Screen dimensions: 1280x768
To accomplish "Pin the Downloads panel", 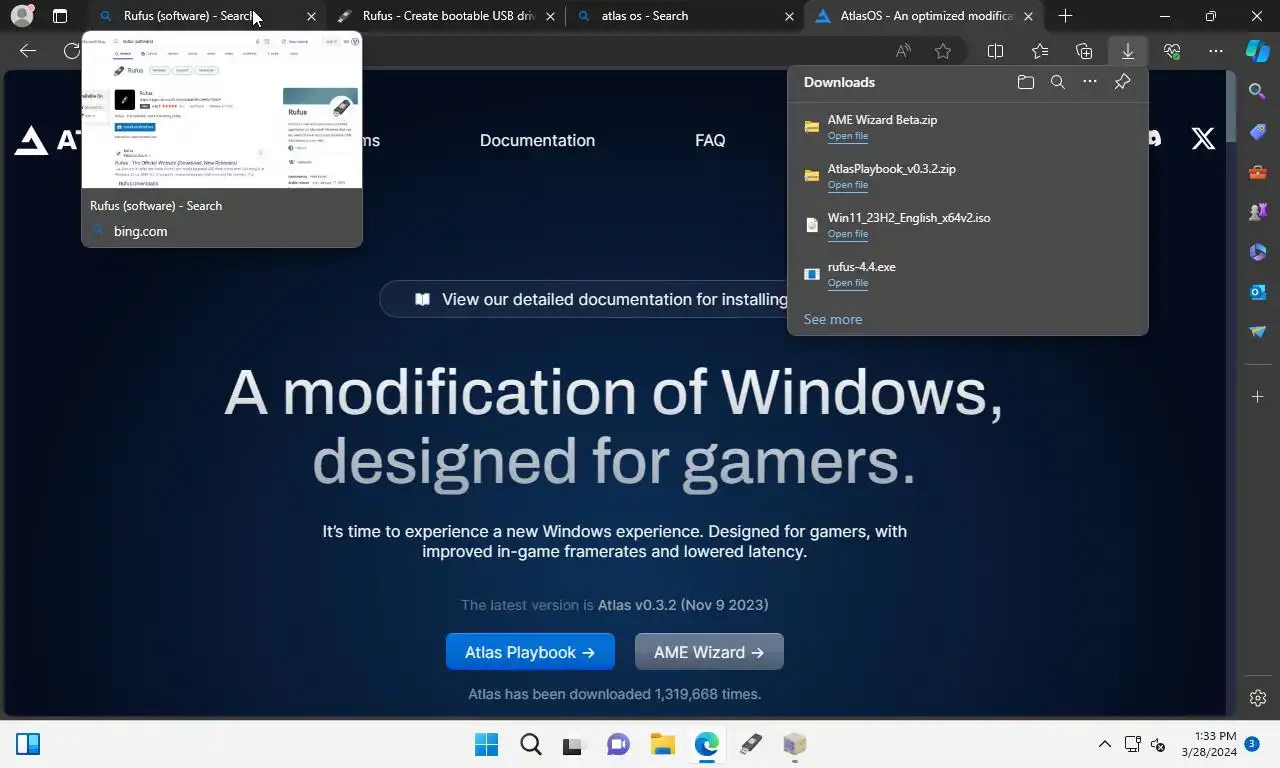I will 1122,82.
